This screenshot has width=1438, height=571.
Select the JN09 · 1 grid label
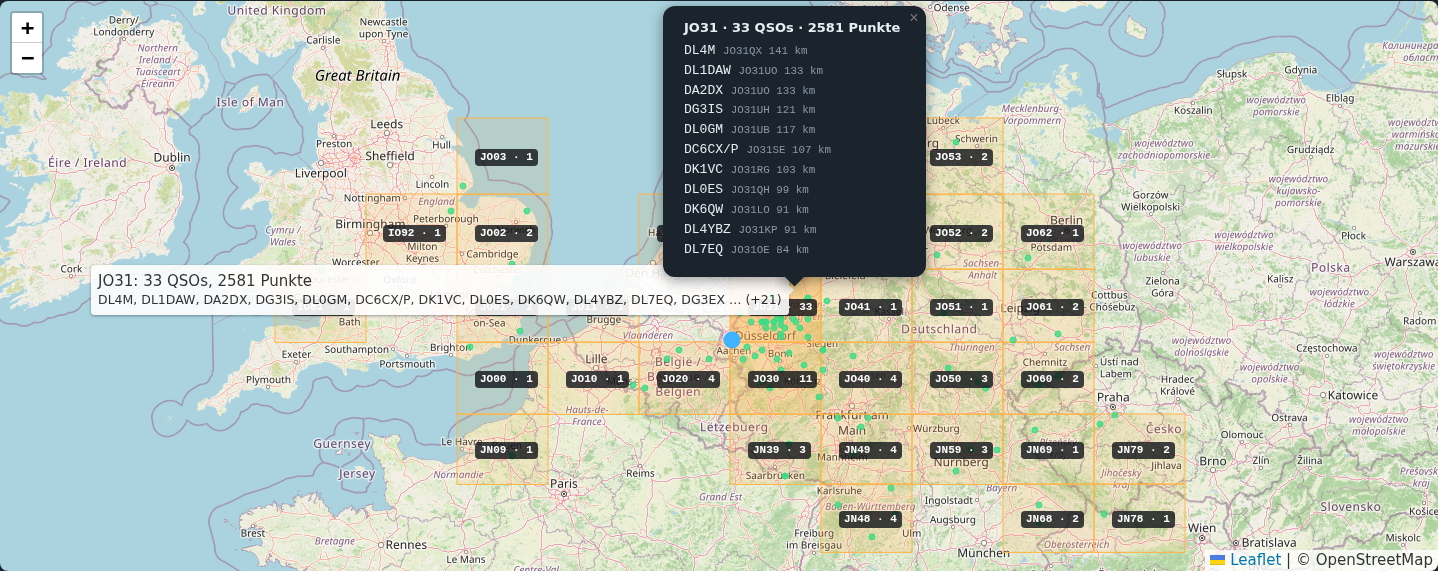506,450
